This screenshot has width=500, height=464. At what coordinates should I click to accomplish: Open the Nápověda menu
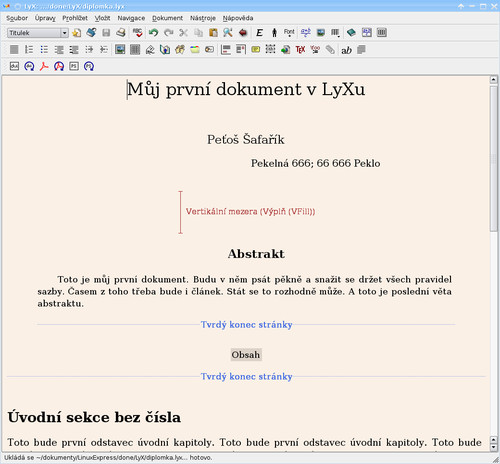point(238,18)
